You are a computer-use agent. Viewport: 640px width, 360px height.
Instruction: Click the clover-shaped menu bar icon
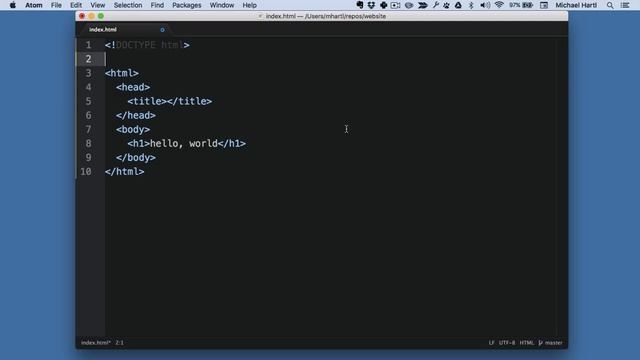383,5
